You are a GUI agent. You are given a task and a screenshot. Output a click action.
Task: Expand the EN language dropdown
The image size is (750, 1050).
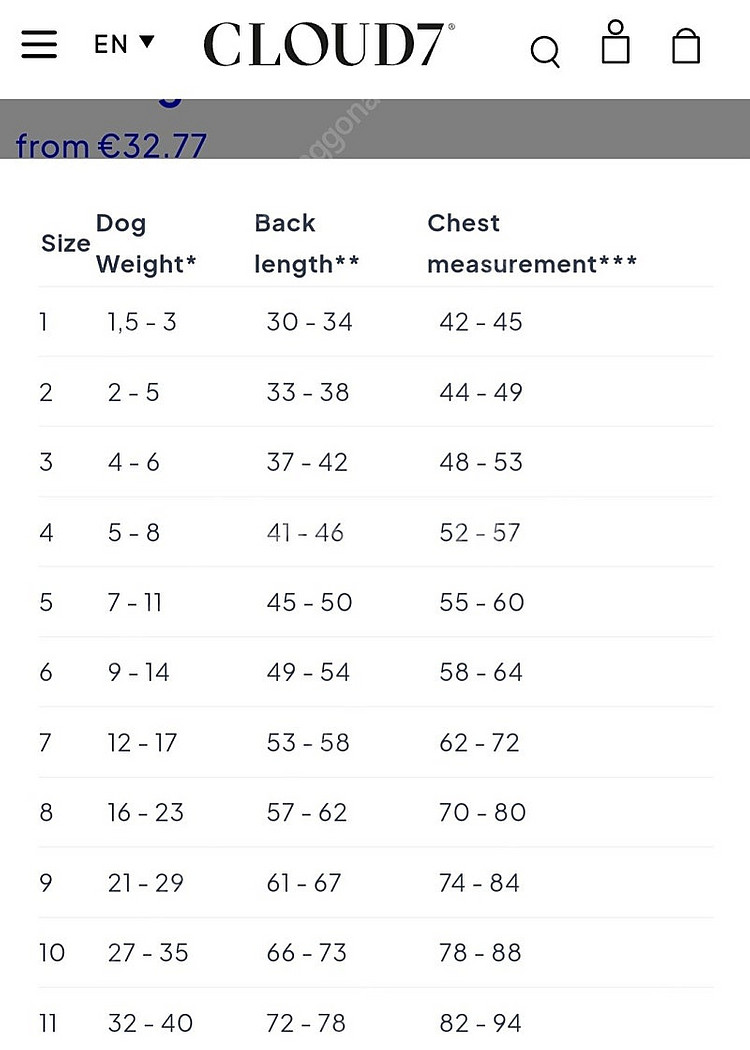pos(125,44)
